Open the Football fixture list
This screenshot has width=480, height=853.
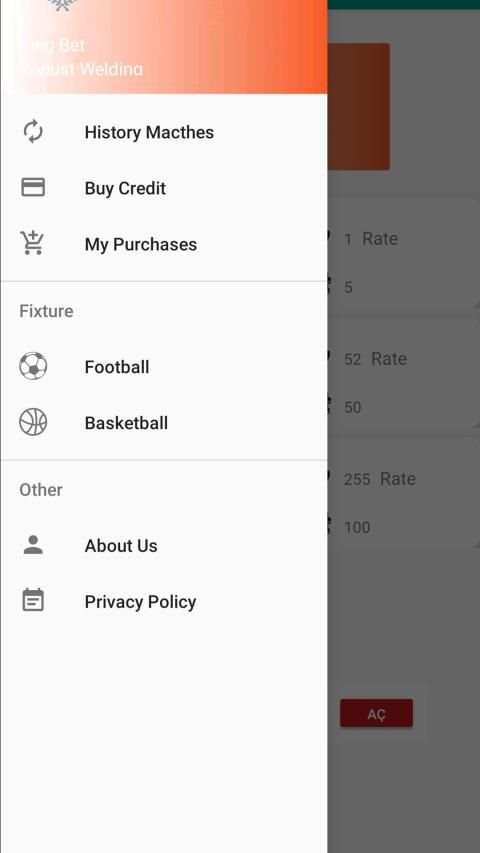[164, 367]
